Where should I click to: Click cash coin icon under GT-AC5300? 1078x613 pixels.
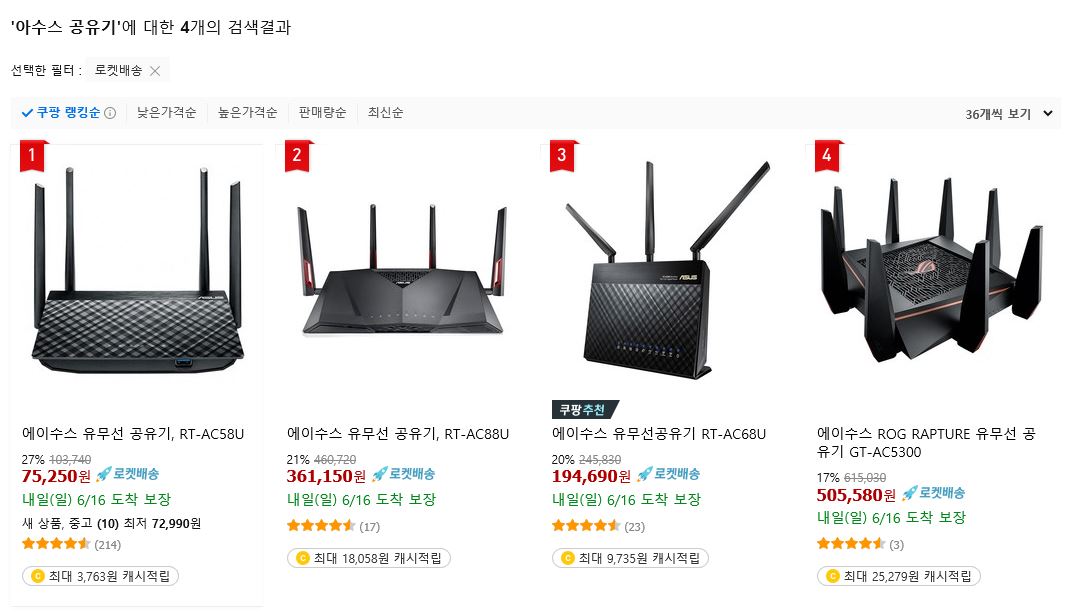click(x=833, y=576)
